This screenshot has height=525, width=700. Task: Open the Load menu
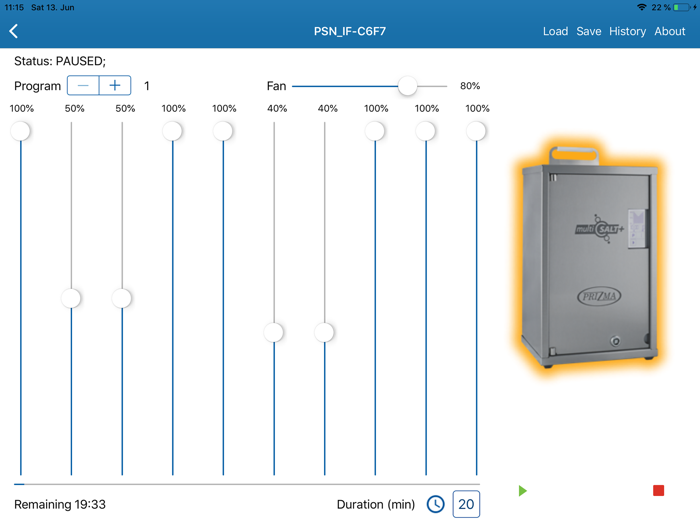pyautogui.click(x=555, y=32)
